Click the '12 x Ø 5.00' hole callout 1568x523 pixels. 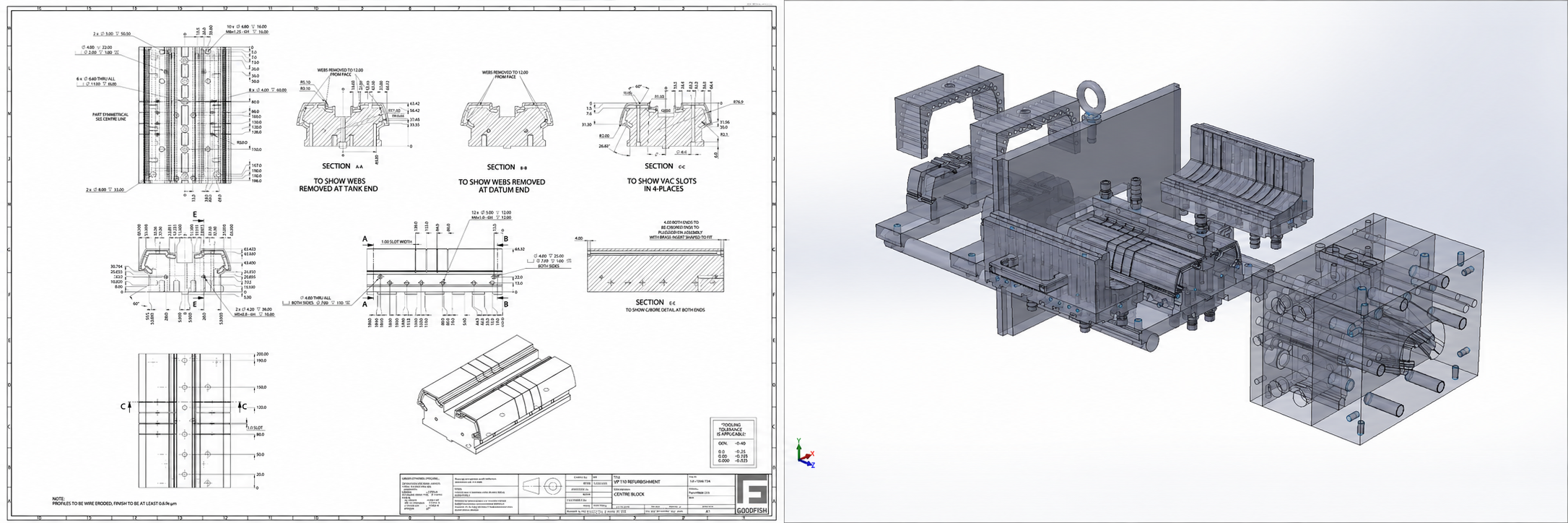click(x=492, y=215)
